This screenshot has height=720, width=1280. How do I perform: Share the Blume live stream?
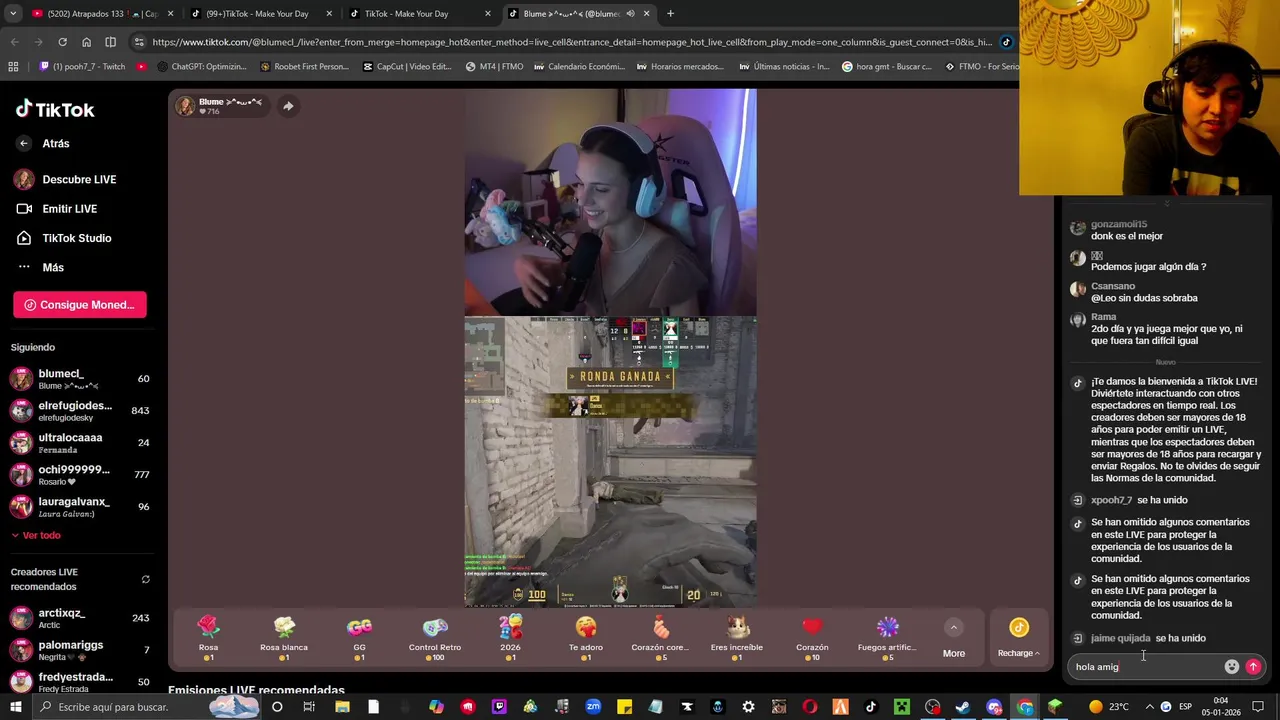[x=288, y=106]
